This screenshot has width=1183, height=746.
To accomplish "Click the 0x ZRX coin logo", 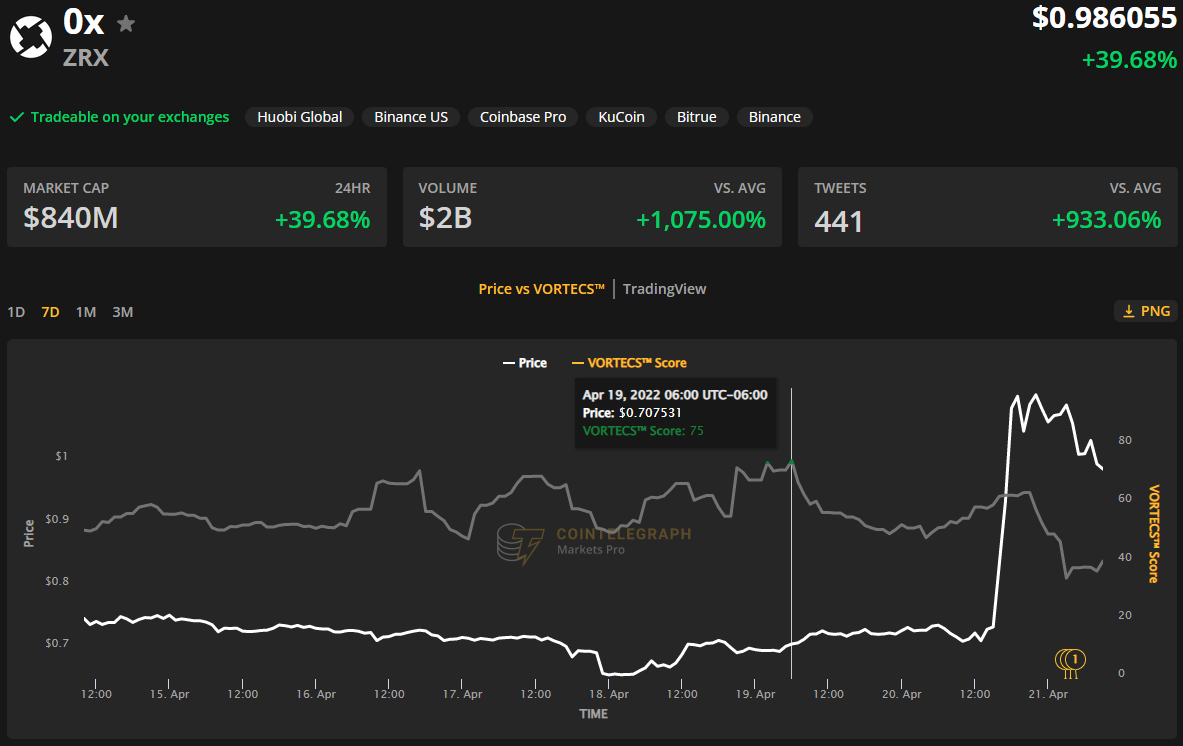I will click(x=31, y=36).
